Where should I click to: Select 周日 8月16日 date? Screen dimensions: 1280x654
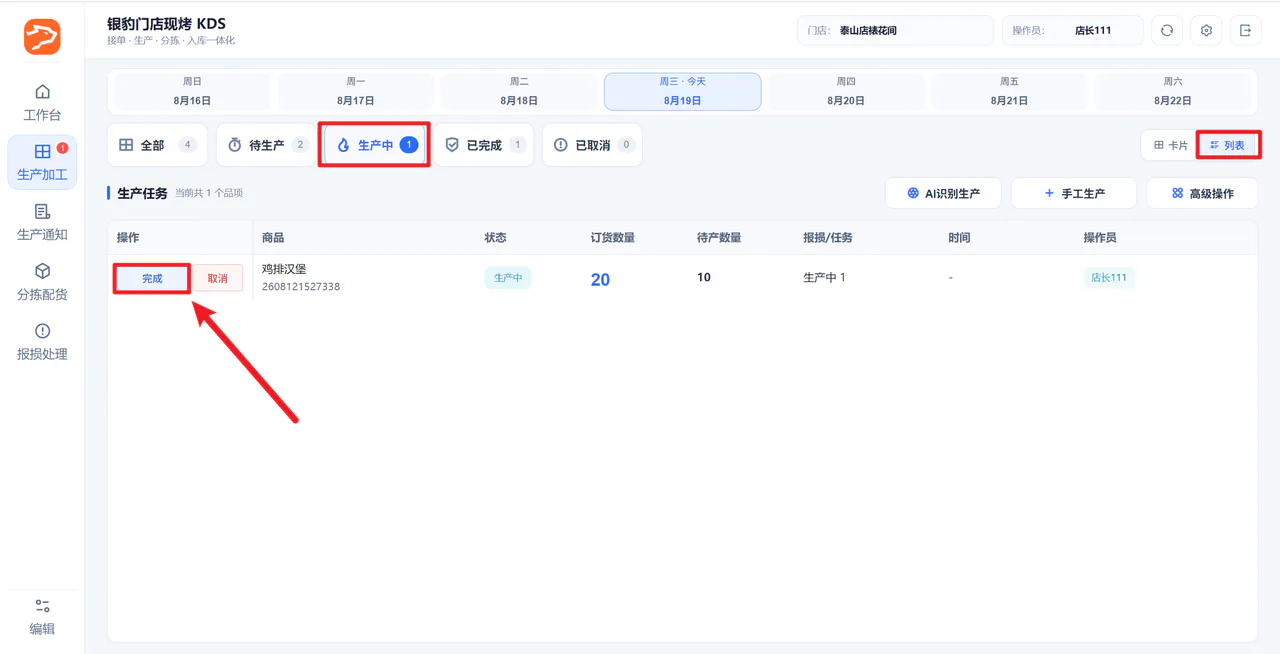[192, 91]
